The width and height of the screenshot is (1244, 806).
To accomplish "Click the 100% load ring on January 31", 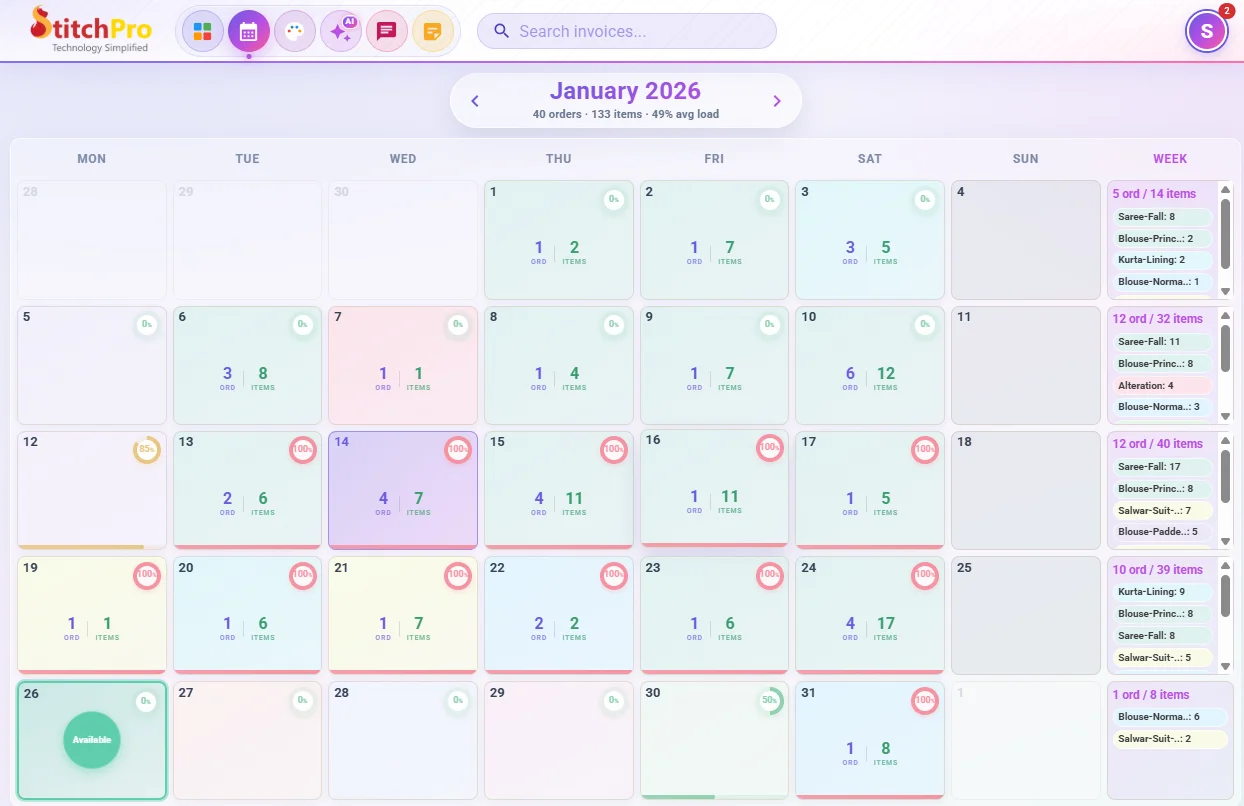I will pyautogui.click(x=925, y=701).
